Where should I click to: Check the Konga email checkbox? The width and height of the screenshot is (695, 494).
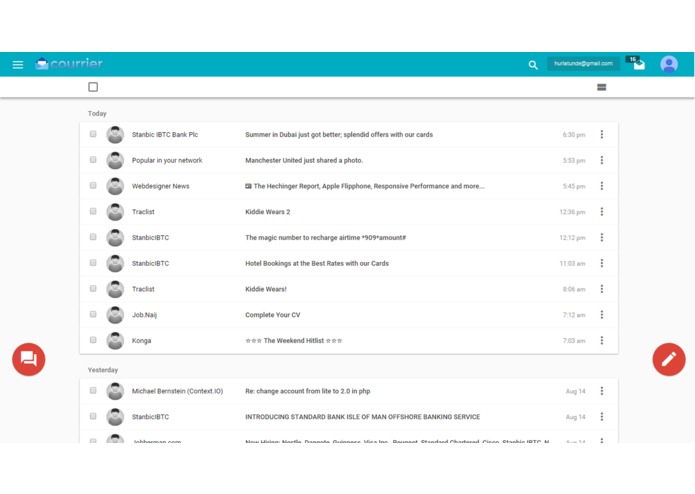tap(93, 339)
